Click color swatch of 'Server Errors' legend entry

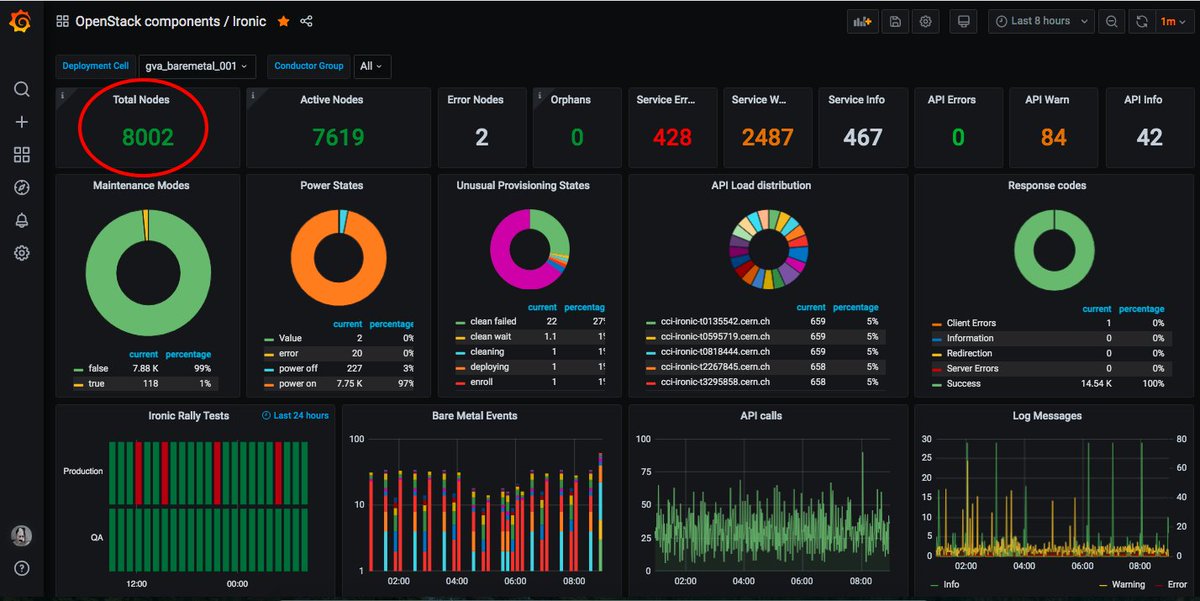(x=936, y=369)
